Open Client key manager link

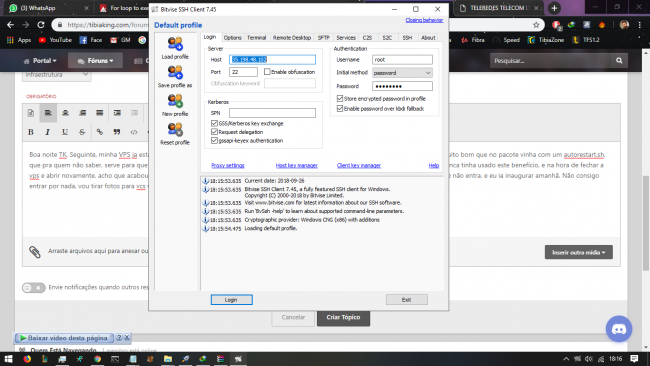(359, 165)
